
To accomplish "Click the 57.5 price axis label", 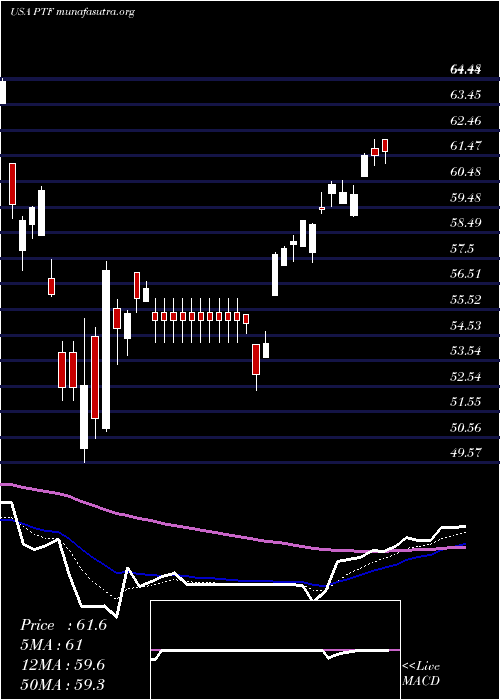I will (x=463, y=249).
